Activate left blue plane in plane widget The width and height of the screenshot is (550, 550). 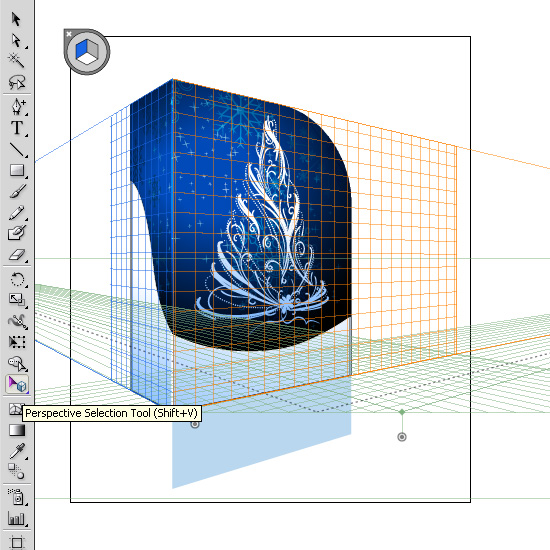(81, 48)
